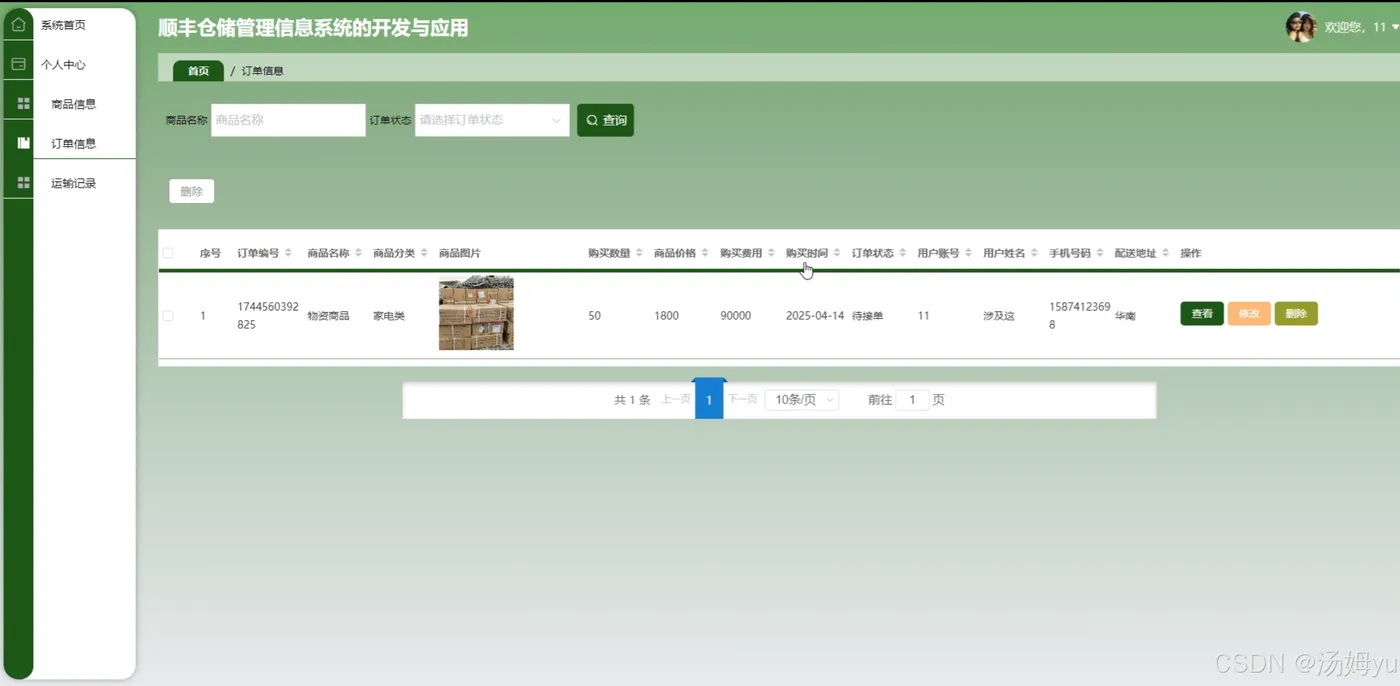Open 商品信息 in the sidebar
This screenshot has width=1400, height=686.
click(74, 104)
